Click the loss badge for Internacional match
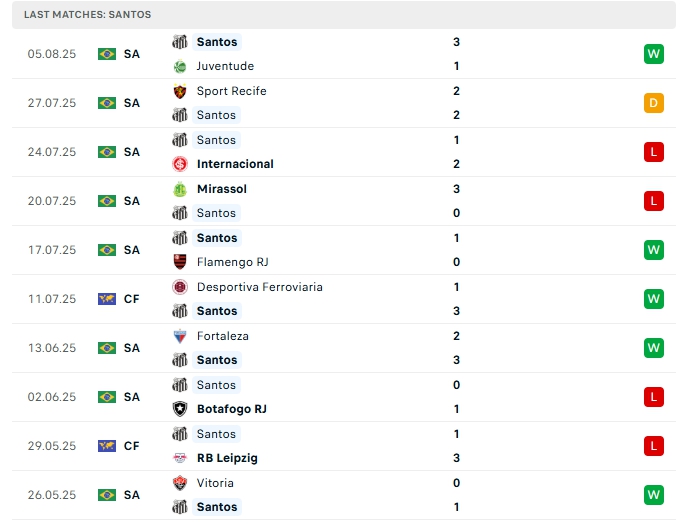687x524 pixels. [x=654, y=152]
